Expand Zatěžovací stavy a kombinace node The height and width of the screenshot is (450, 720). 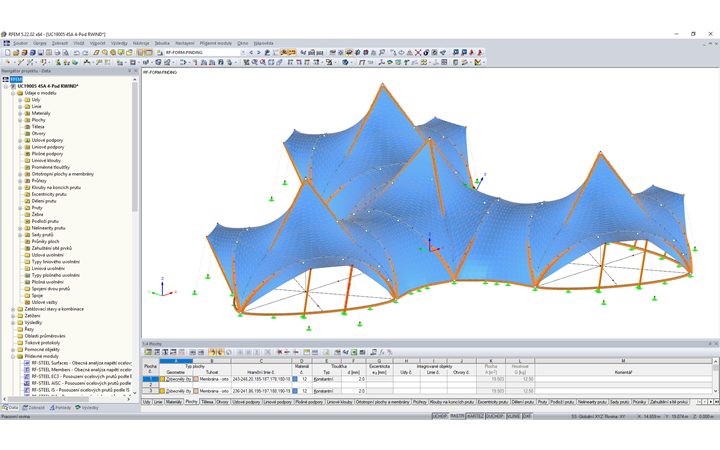(13, 309)
